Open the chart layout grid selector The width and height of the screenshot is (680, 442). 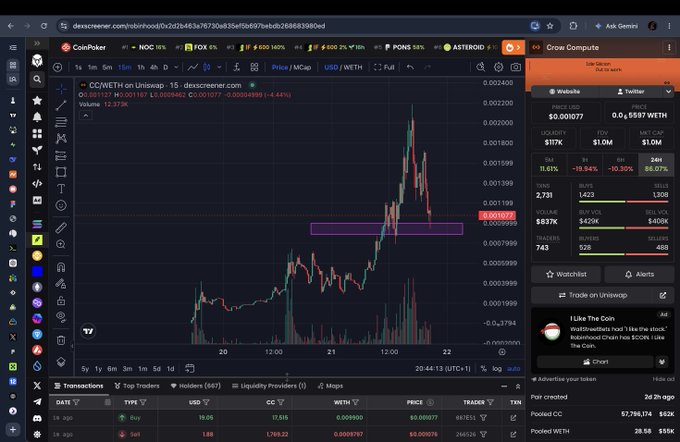coord(255,67)
